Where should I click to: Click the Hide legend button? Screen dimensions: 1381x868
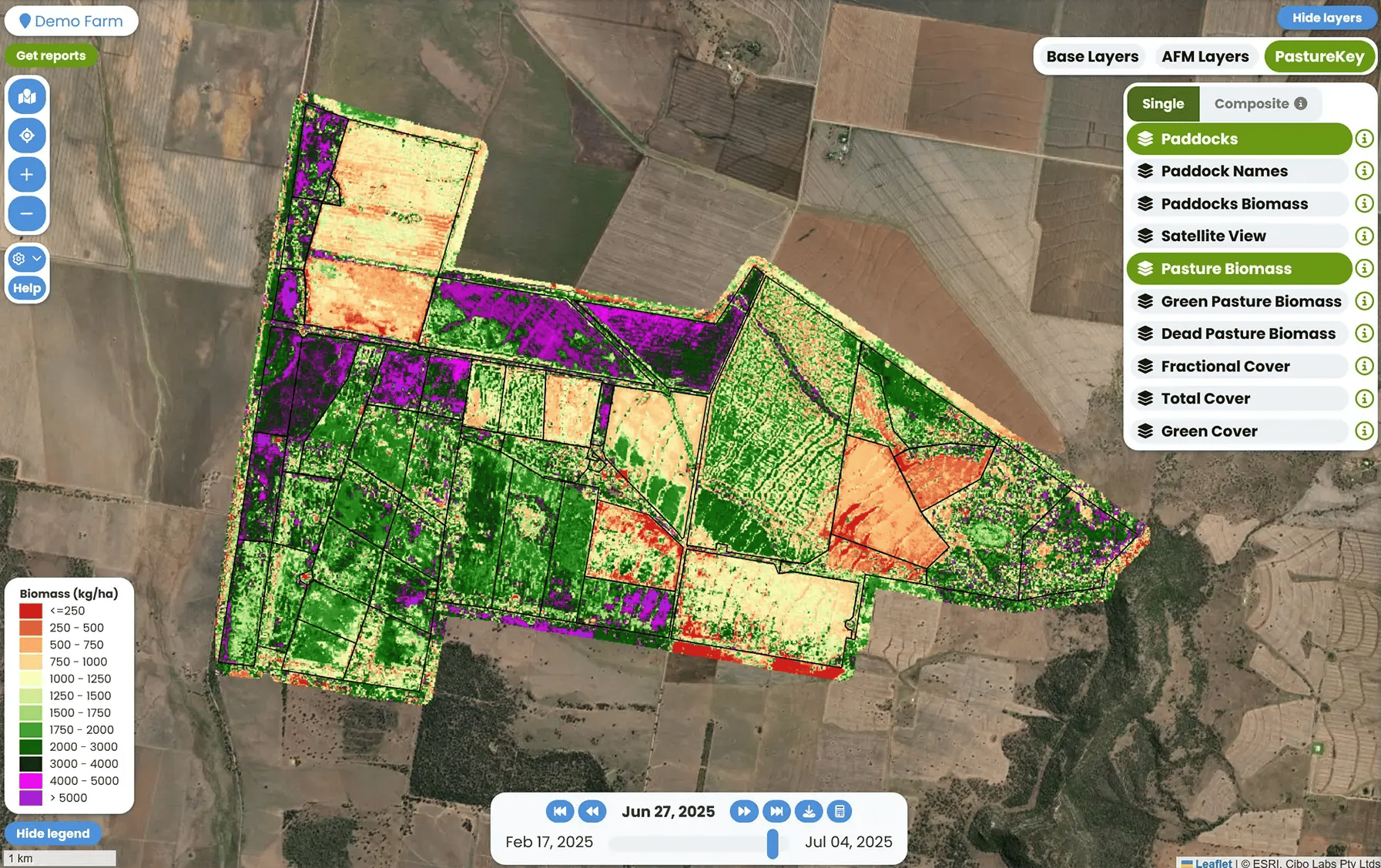[x=52, y=833]
